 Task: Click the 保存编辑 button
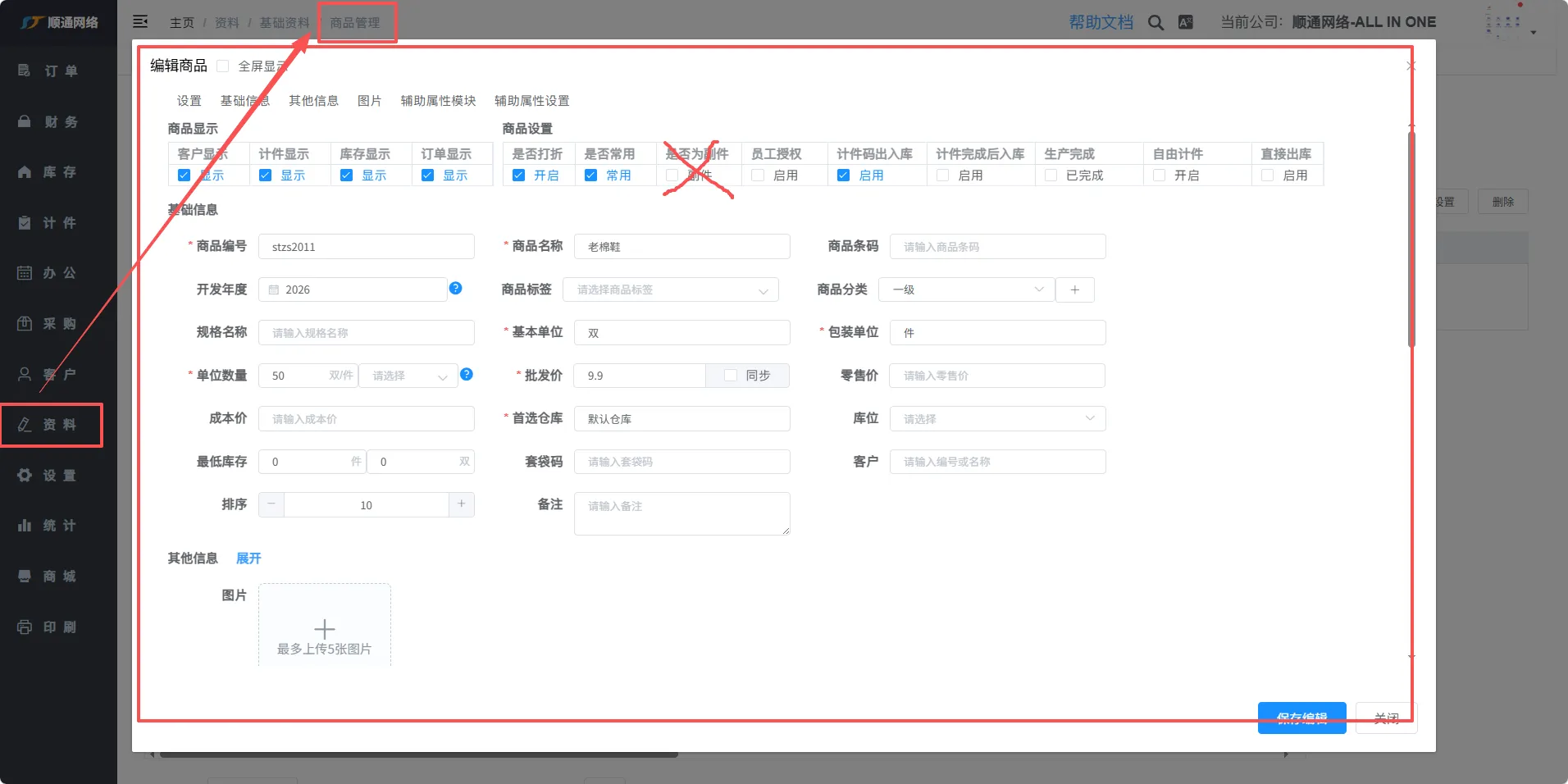tap(1301, 718)
